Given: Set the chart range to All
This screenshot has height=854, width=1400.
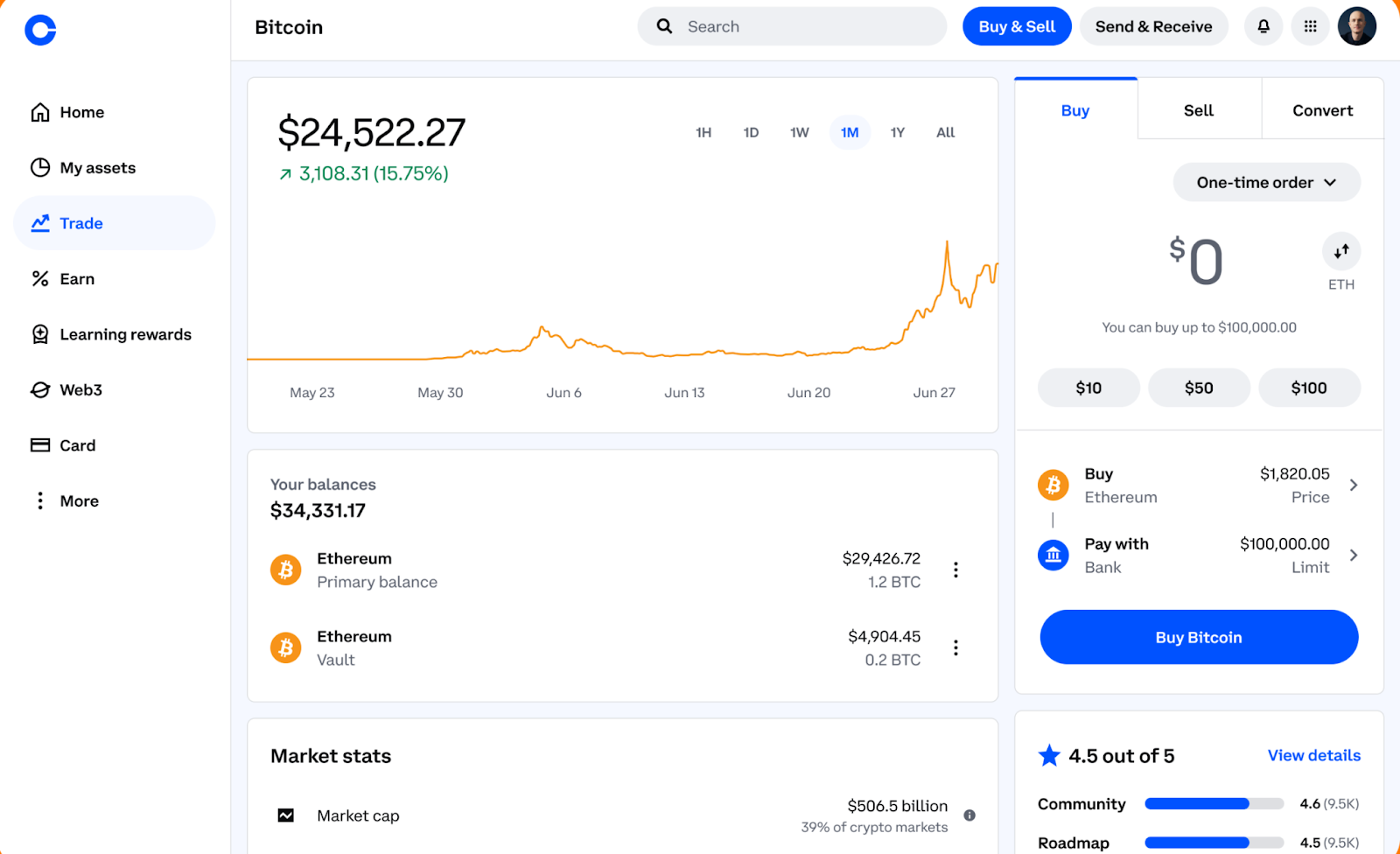Looking at the screenshot, I should click(x=946, y=132).
